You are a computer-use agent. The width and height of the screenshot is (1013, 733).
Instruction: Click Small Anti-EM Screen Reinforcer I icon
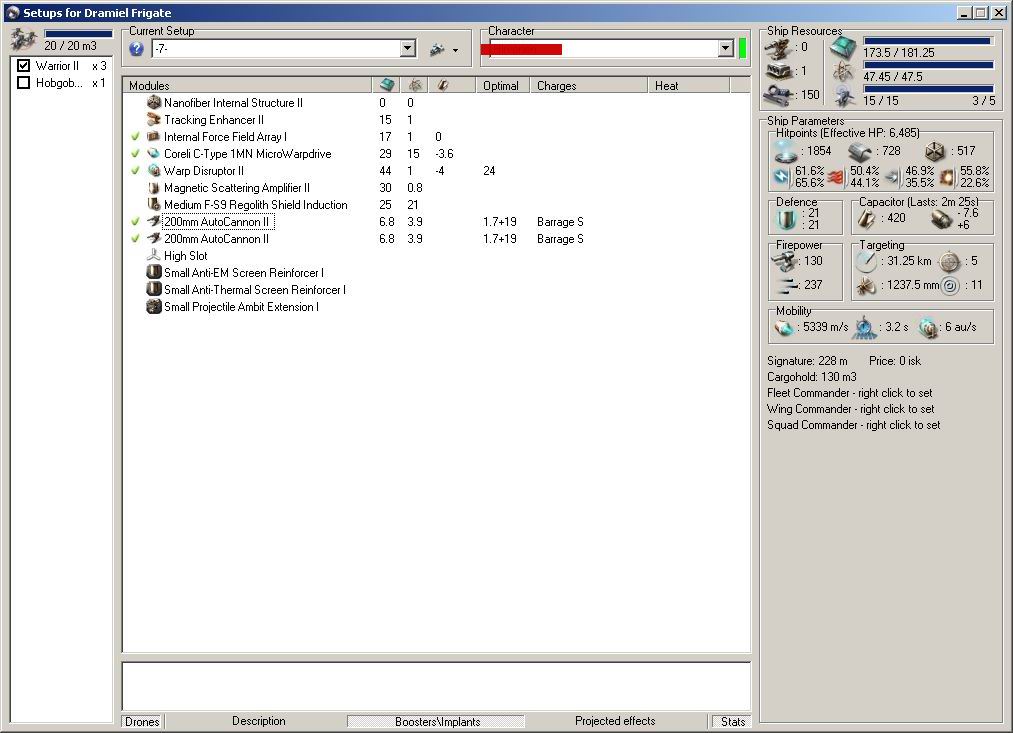[154, 273]
